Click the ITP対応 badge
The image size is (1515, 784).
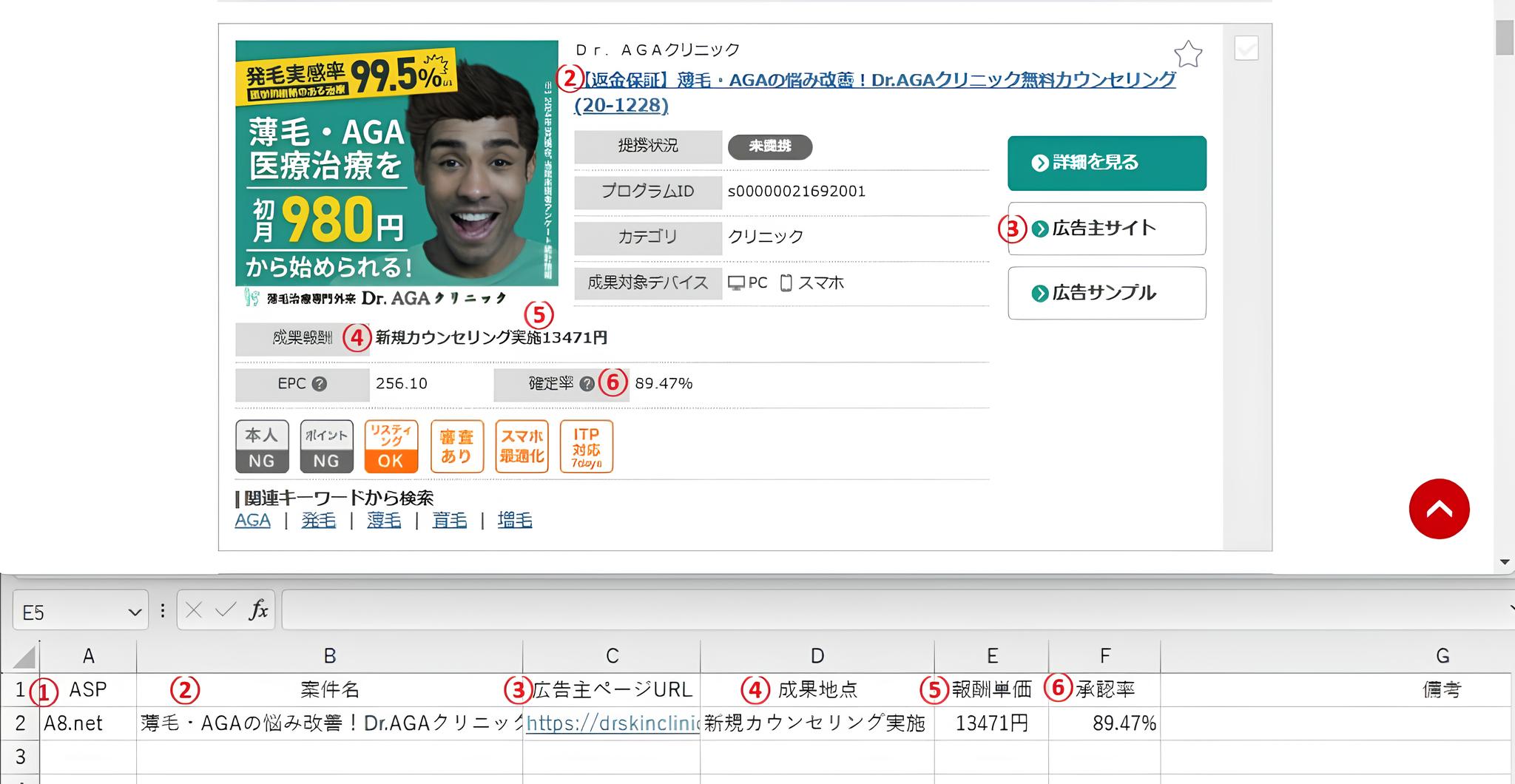pos(587,446)
